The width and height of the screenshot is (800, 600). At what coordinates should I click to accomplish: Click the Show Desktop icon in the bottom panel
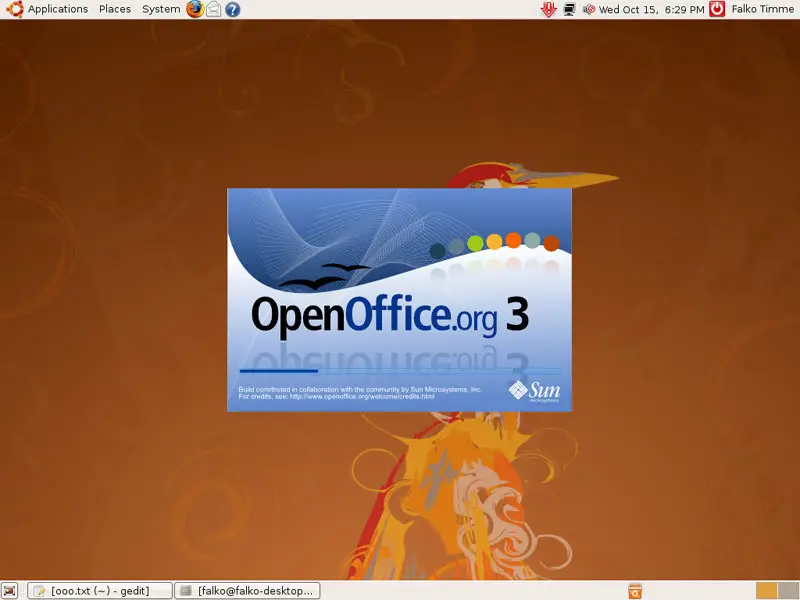click(x=9, y=590)
